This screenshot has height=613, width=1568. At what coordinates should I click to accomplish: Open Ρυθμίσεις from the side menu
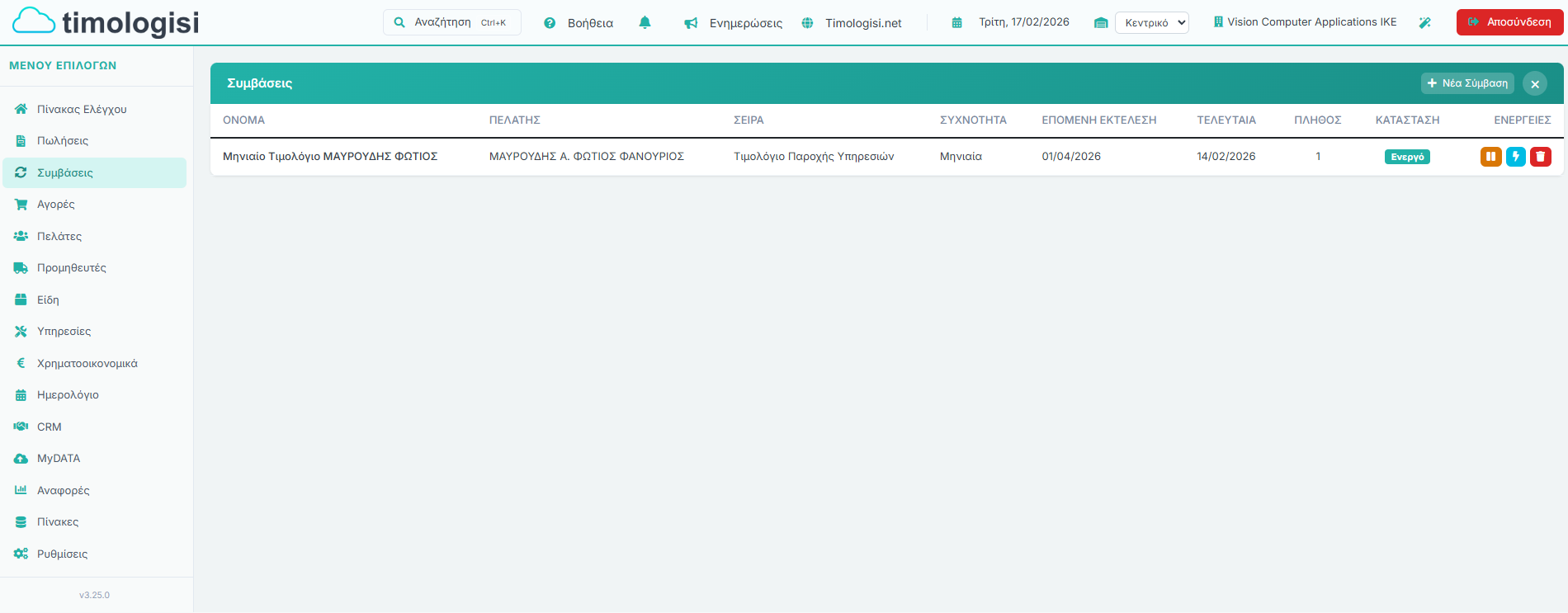[62, 554]
